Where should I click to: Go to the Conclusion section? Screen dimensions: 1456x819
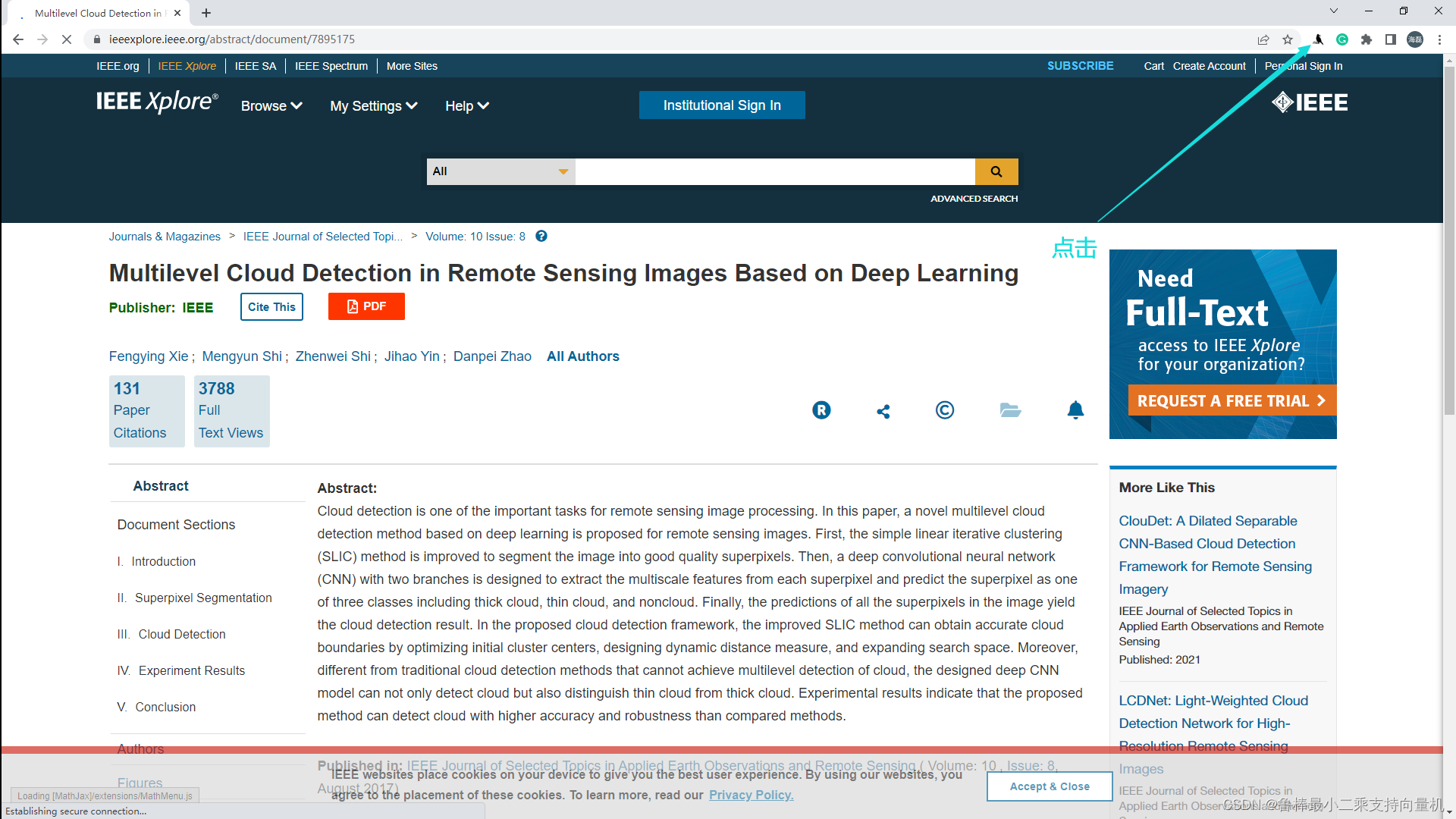[x=156, y=707]
